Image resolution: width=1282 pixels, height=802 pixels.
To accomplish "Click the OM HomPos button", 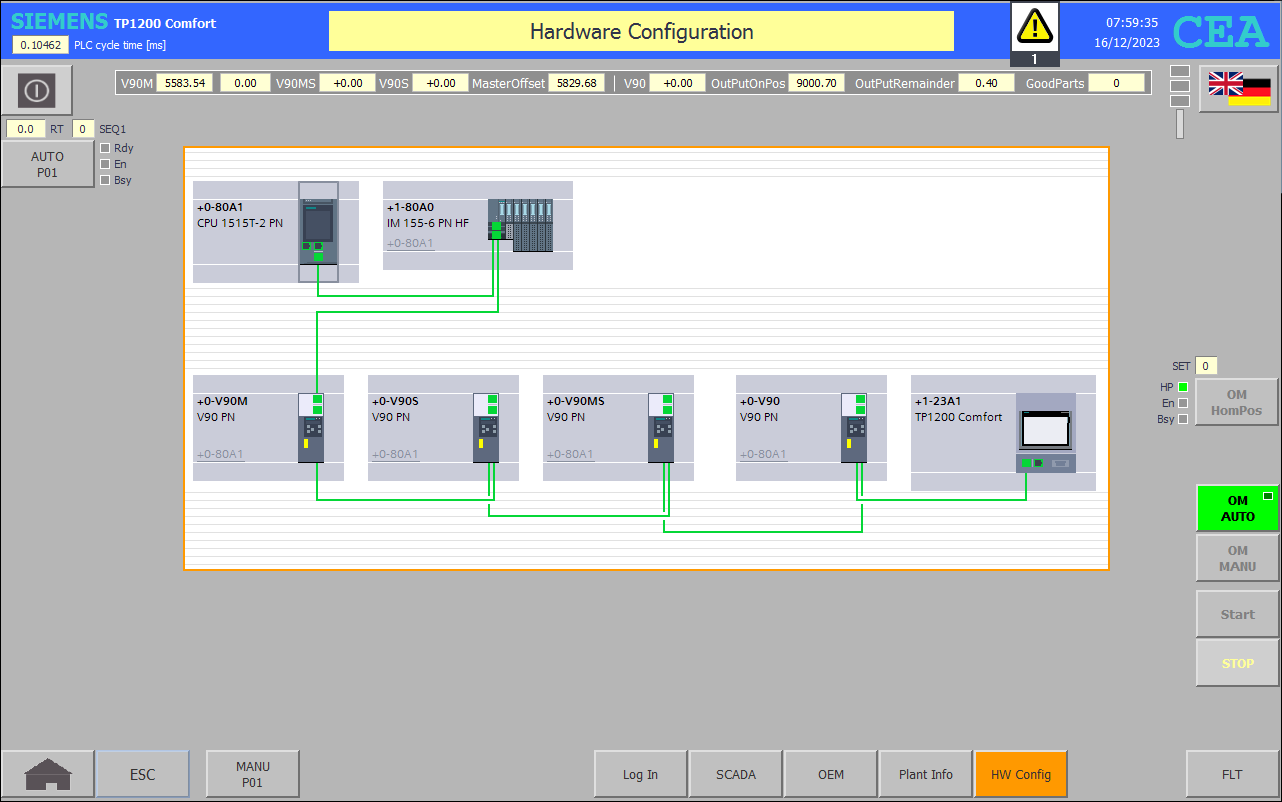I will [x=1237, y=402].
